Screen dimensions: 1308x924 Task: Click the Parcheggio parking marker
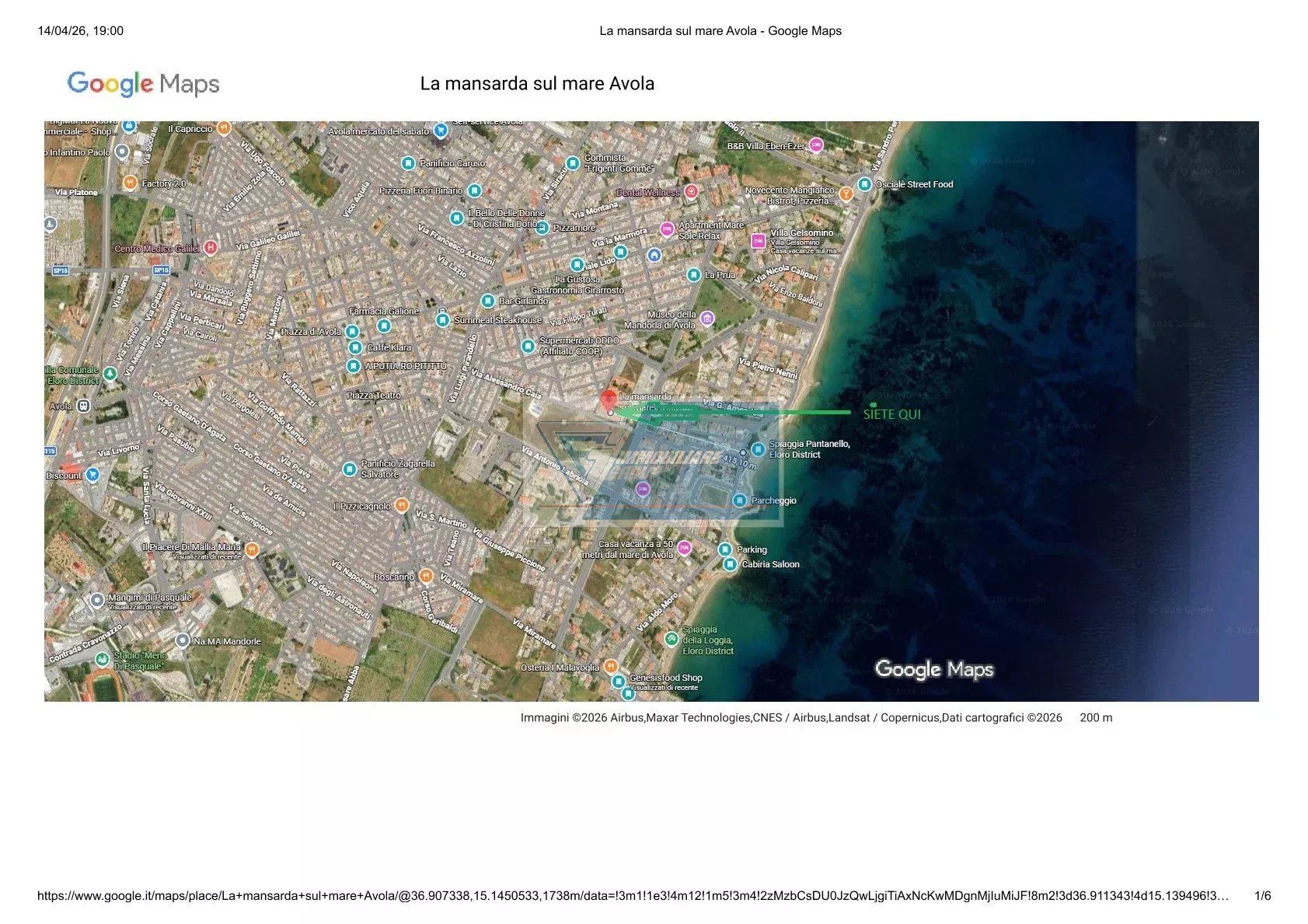click(740, 500)
